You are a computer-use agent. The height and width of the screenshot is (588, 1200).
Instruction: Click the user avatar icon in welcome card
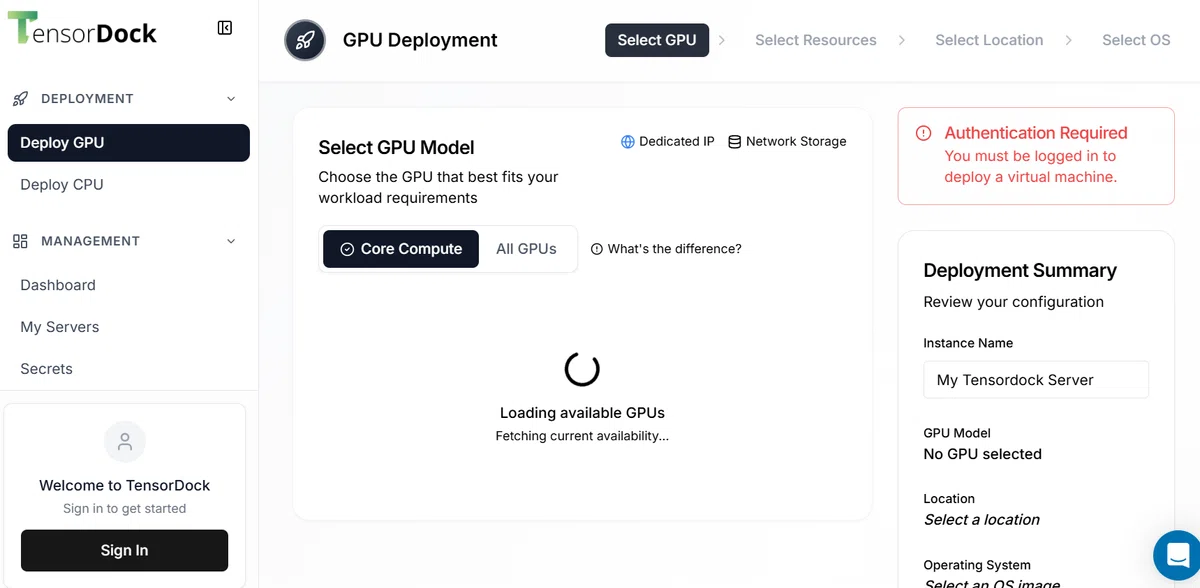(x=125, y=442)
